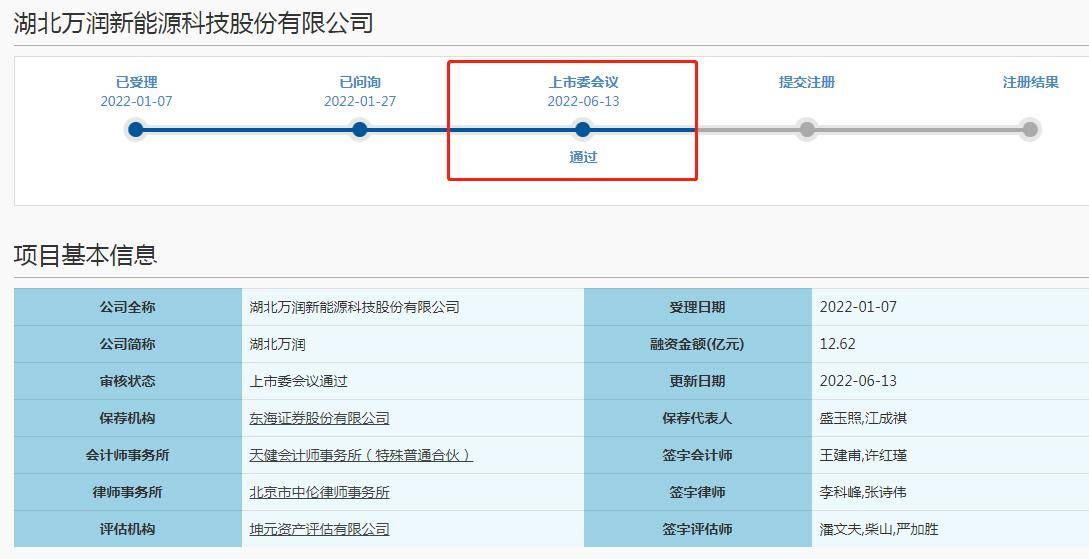Image resolution: width=1089 pixels, height=559 pixels.
Task: Click the 签字会计师 header cell
Action: pyautogui.click(x=698, y=455)
